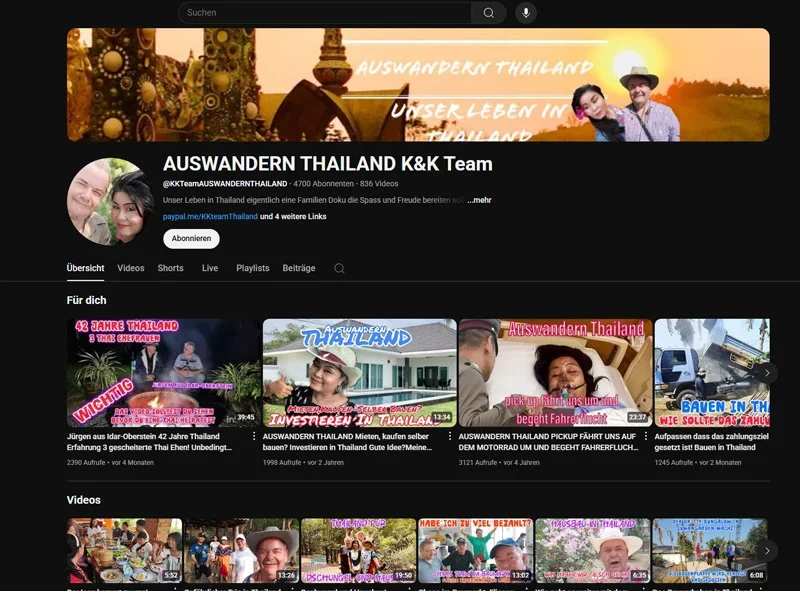Switch to the Videos tab
The width and height of the screenshot is (800, 591).
(131, 268)
